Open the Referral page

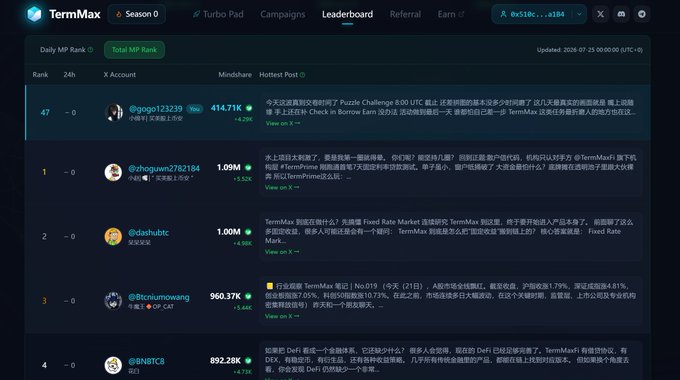pyautogui.click(x=405, y=14)
